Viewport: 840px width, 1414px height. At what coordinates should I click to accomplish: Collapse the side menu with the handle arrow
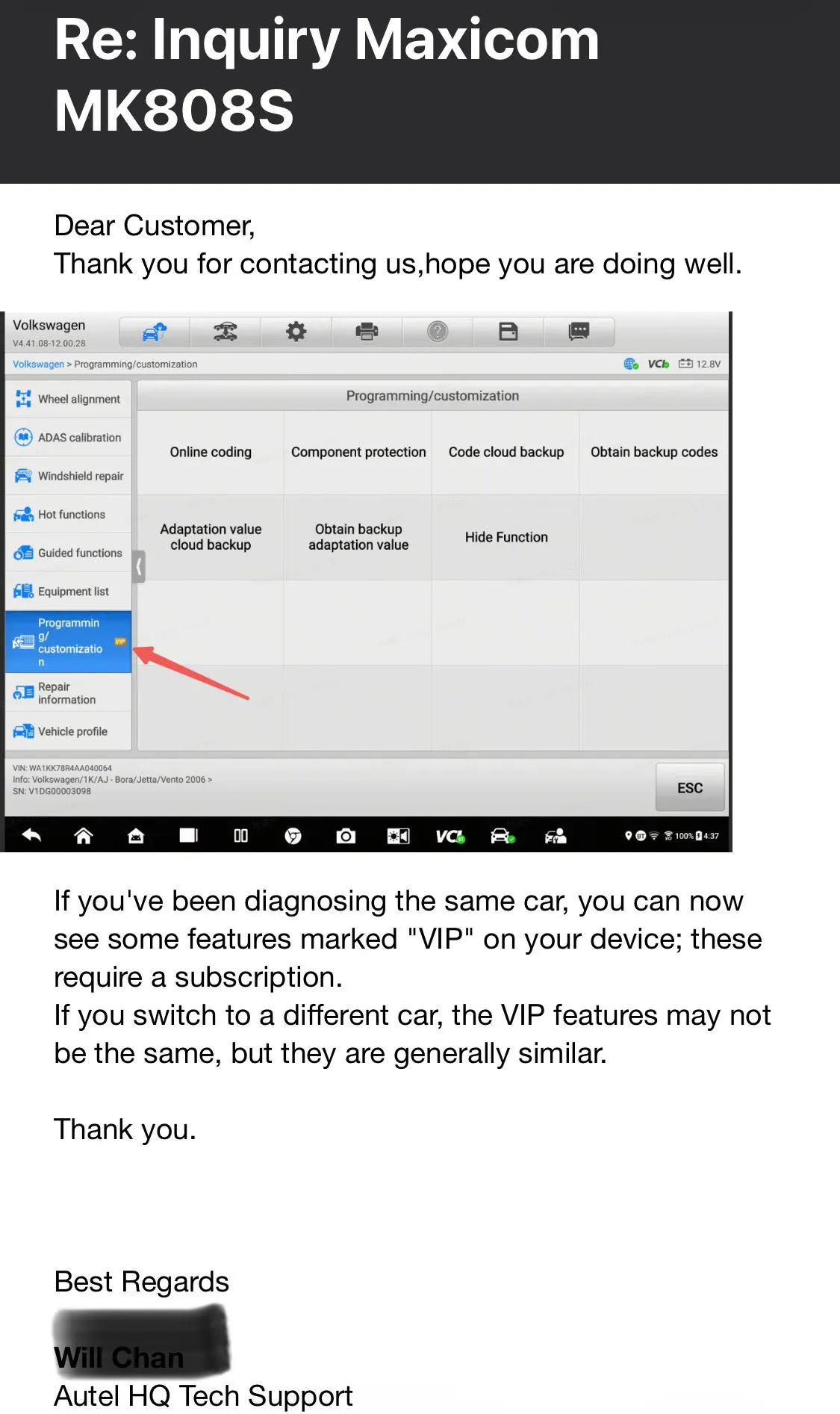coord(139,566)
